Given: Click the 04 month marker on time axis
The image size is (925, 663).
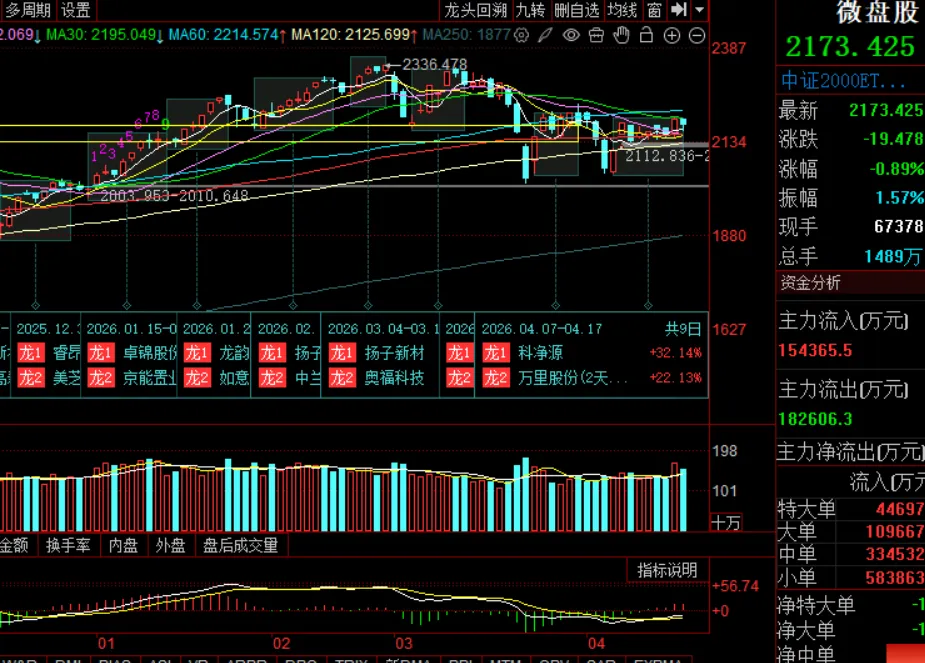Looking at the screenshot, I should pos(596,643).
